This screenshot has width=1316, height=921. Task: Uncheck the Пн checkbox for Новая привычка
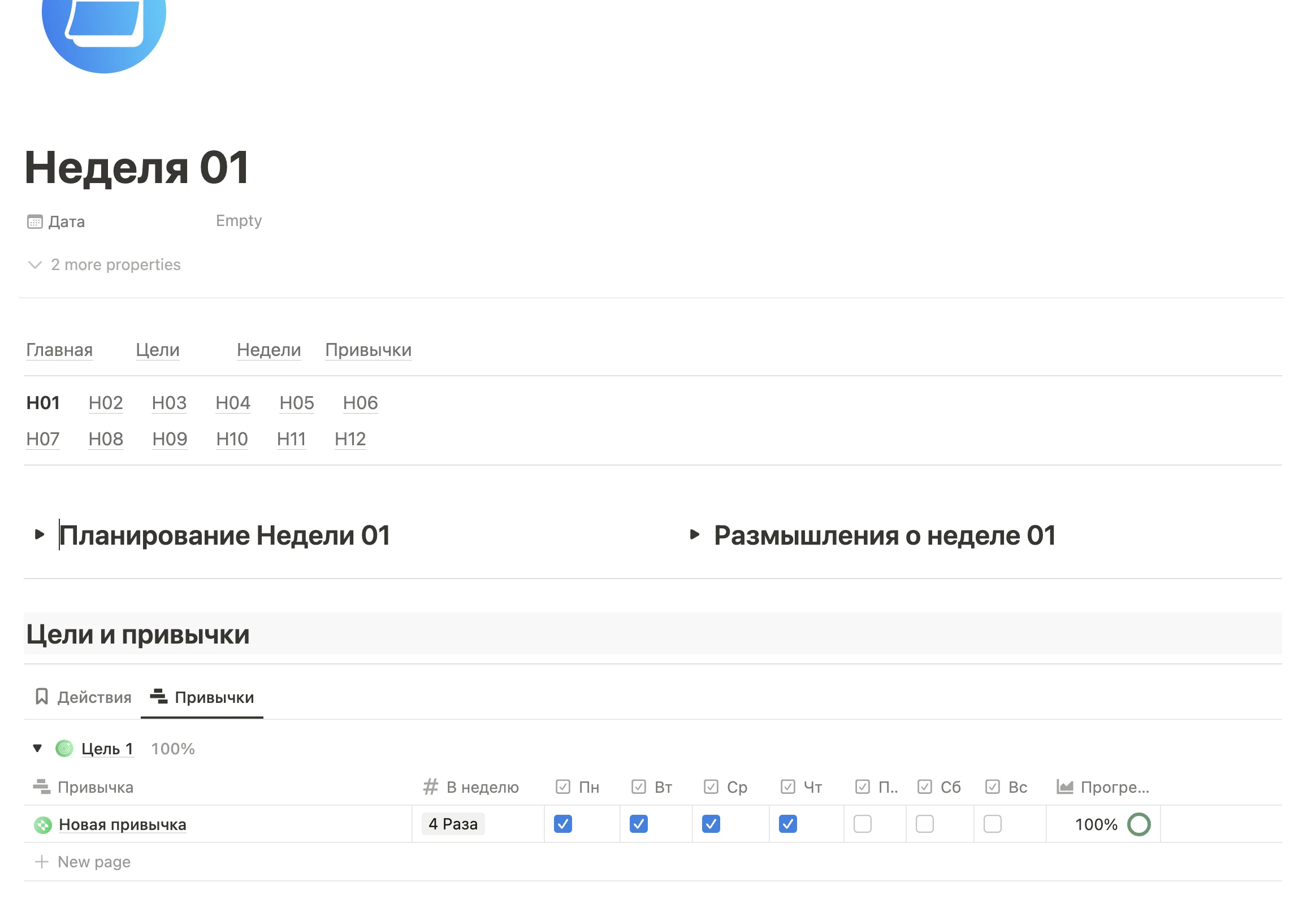(563, 824)
